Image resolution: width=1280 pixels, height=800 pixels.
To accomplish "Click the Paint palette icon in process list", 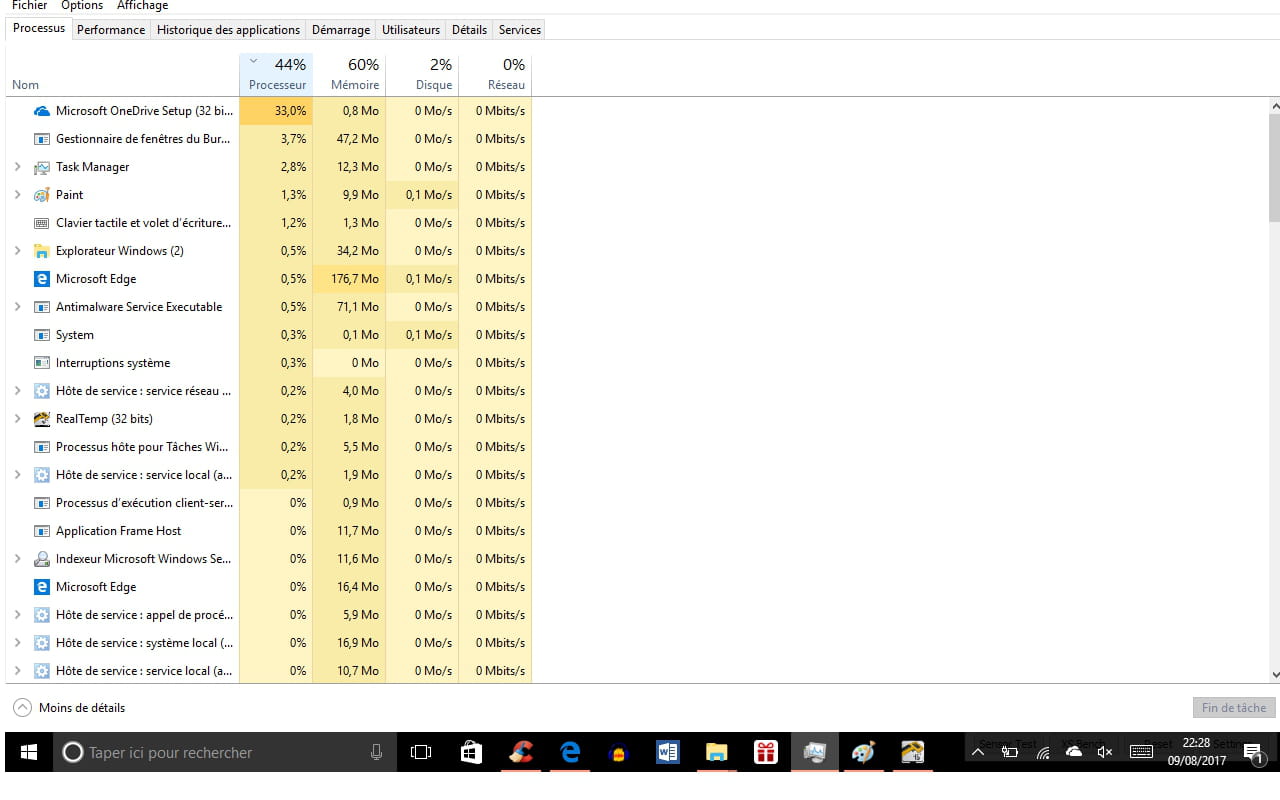I will (x=42, y=195).
